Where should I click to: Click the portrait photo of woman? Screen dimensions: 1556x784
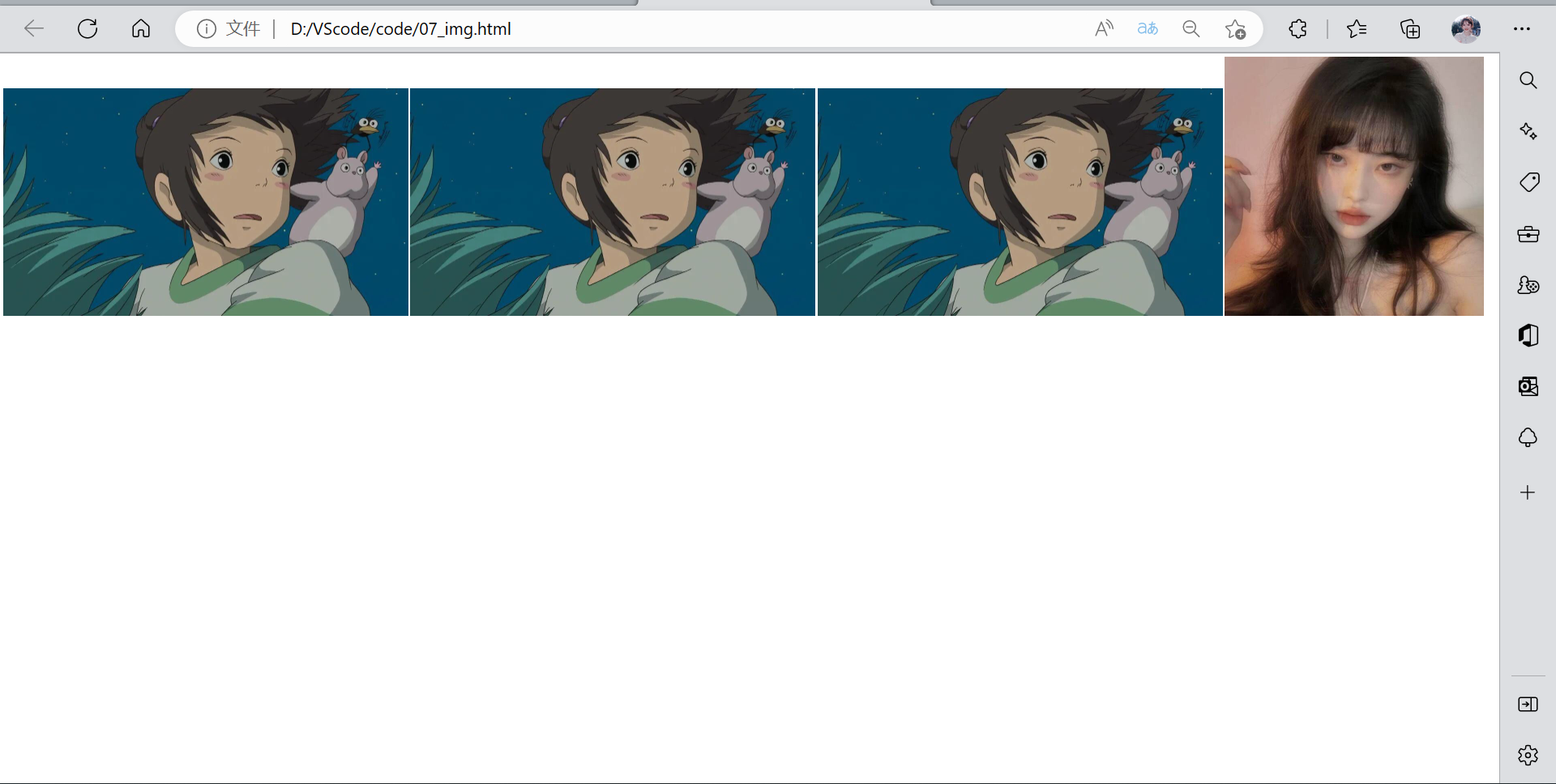pos(1354,186)
